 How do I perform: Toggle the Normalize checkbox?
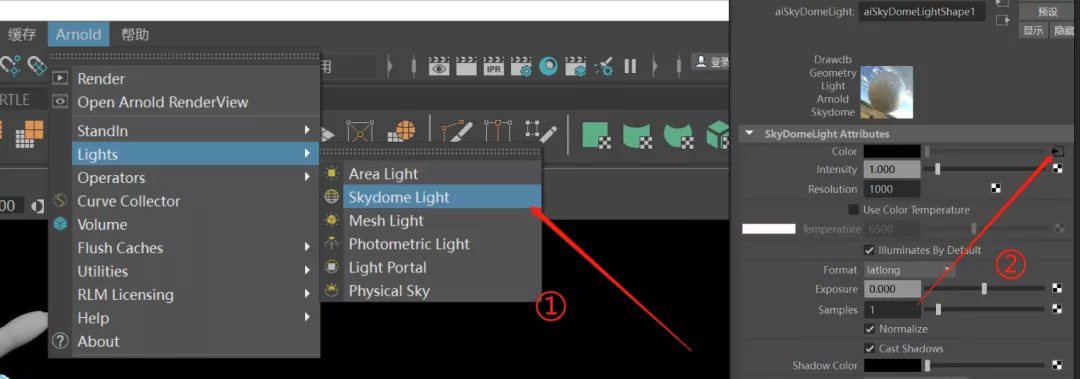point(870,329)
